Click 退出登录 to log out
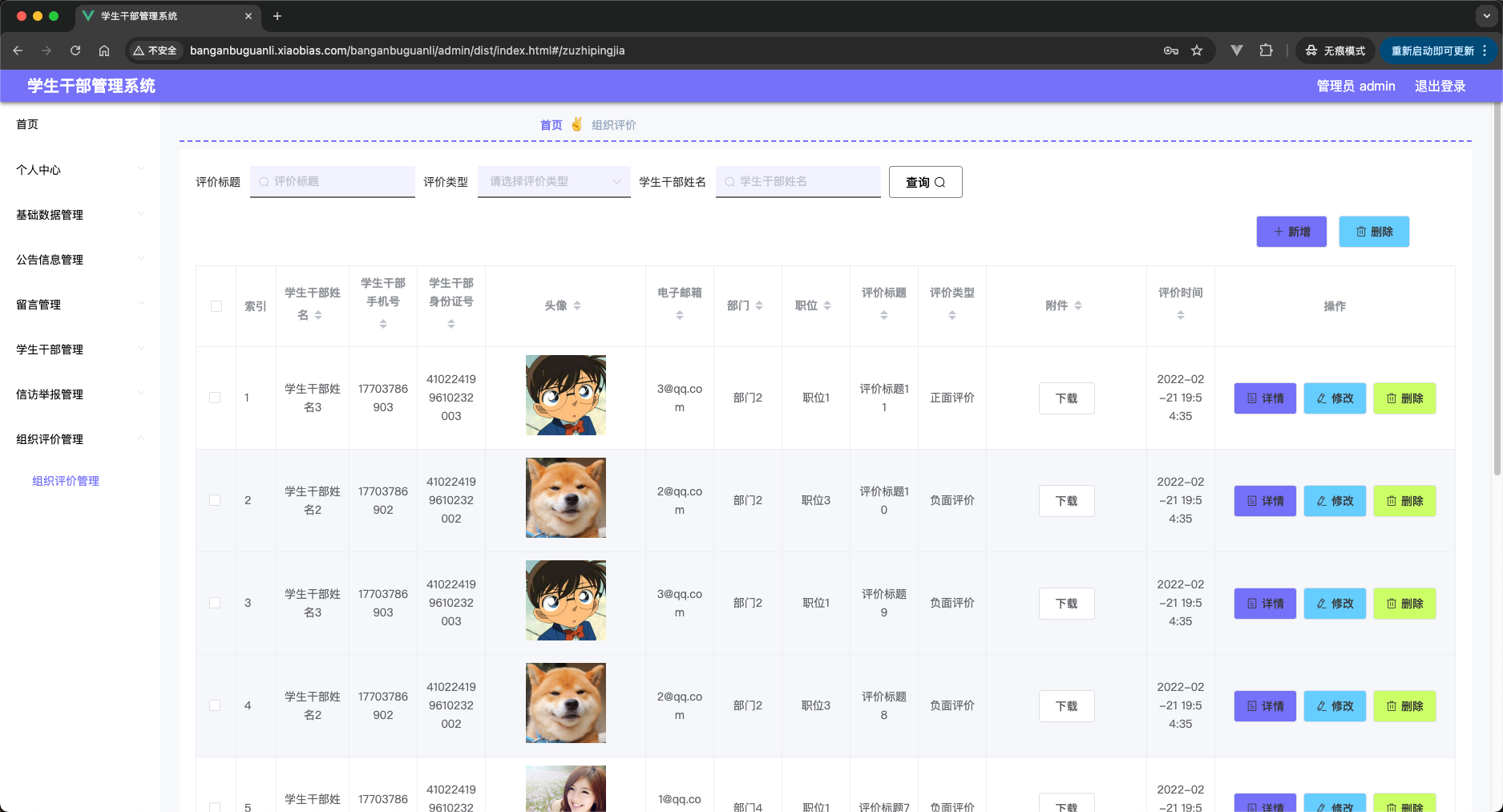The width and height of the screenshot is (1503, 812). tap(1440, 86)
